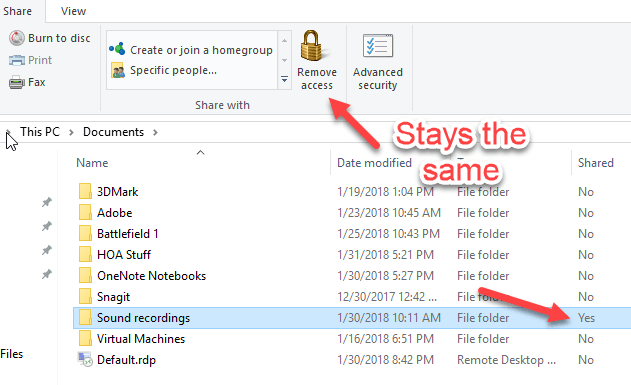
Task: Select the Sound recordings folder row
Action: 352,318
